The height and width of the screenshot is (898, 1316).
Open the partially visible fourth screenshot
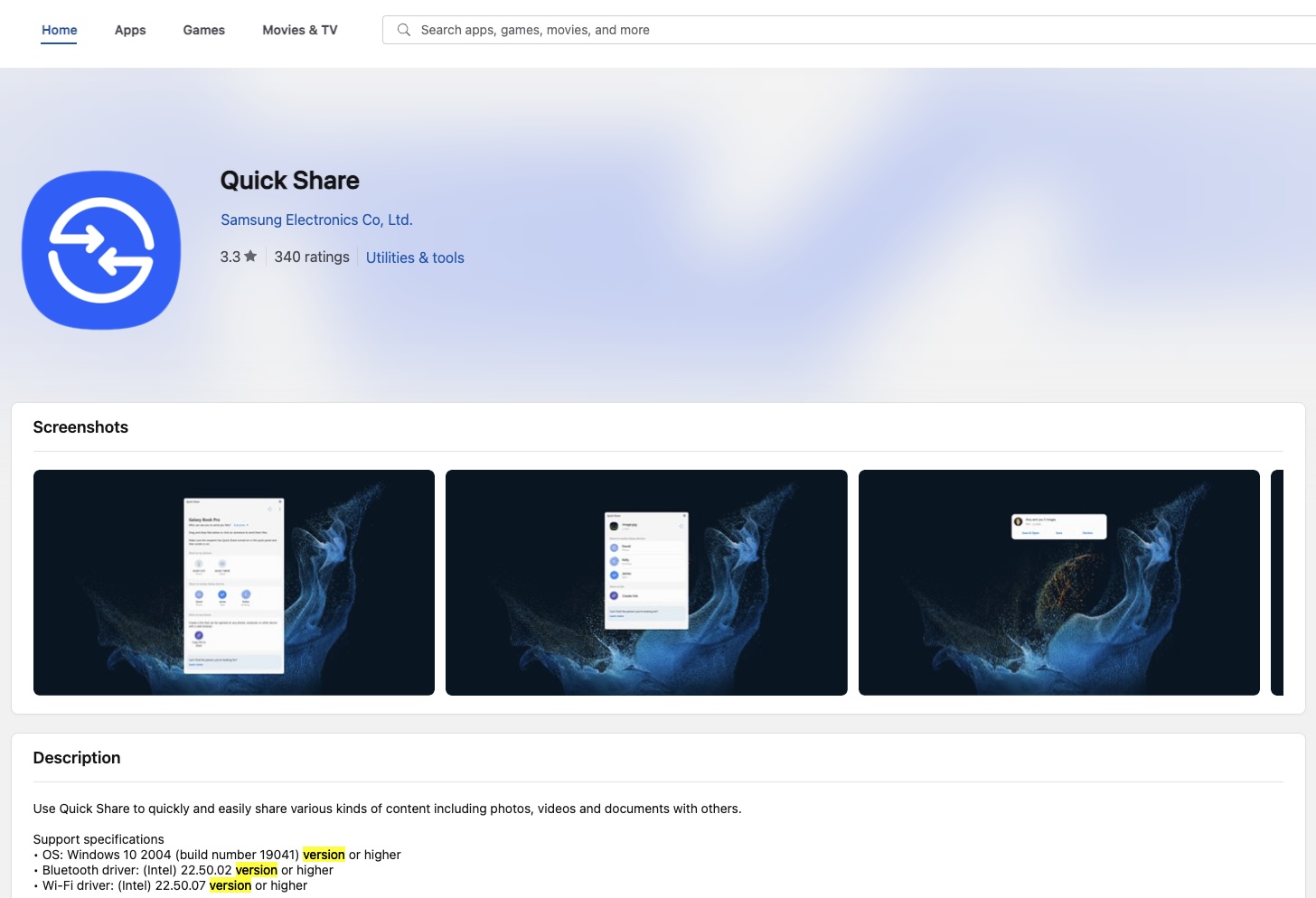1276,583
